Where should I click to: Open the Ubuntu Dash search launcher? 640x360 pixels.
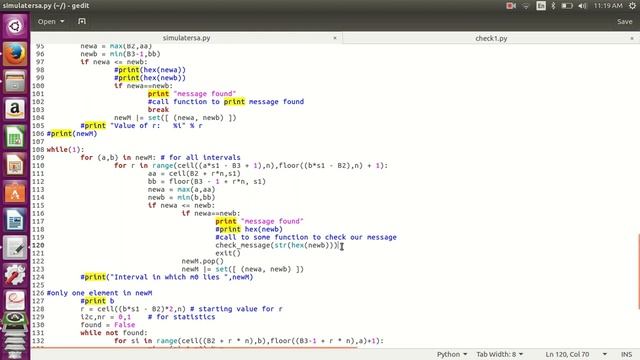[15, 27]
